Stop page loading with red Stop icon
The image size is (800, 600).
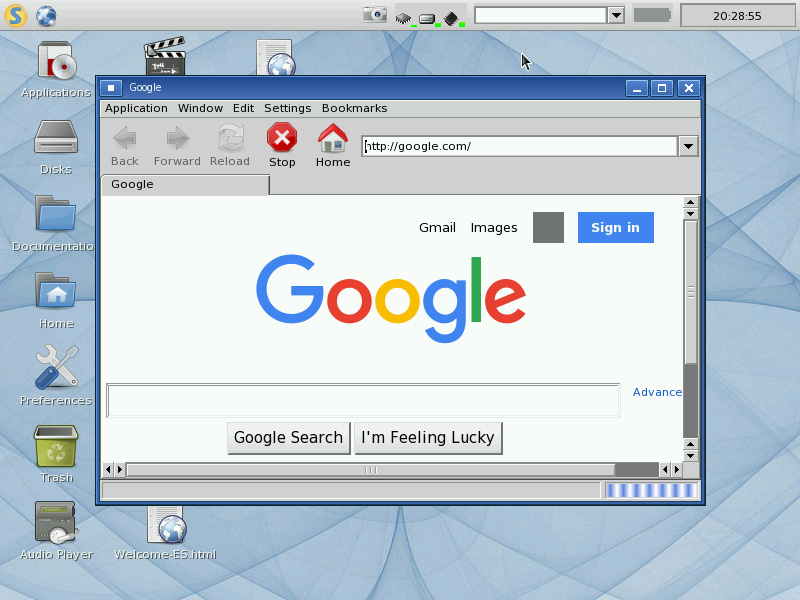point(282,137)
